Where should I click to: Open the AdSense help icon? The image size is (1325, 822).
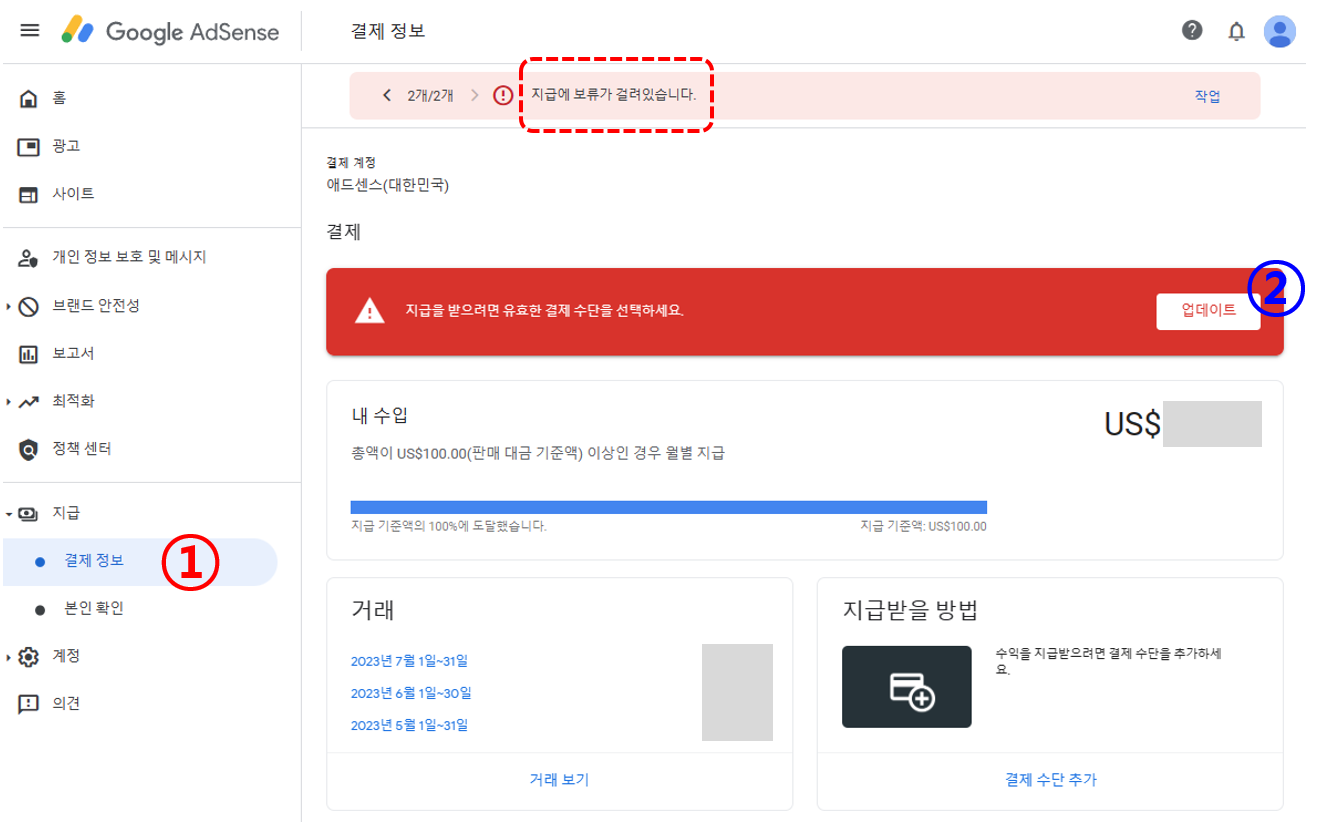point(1191,31)
